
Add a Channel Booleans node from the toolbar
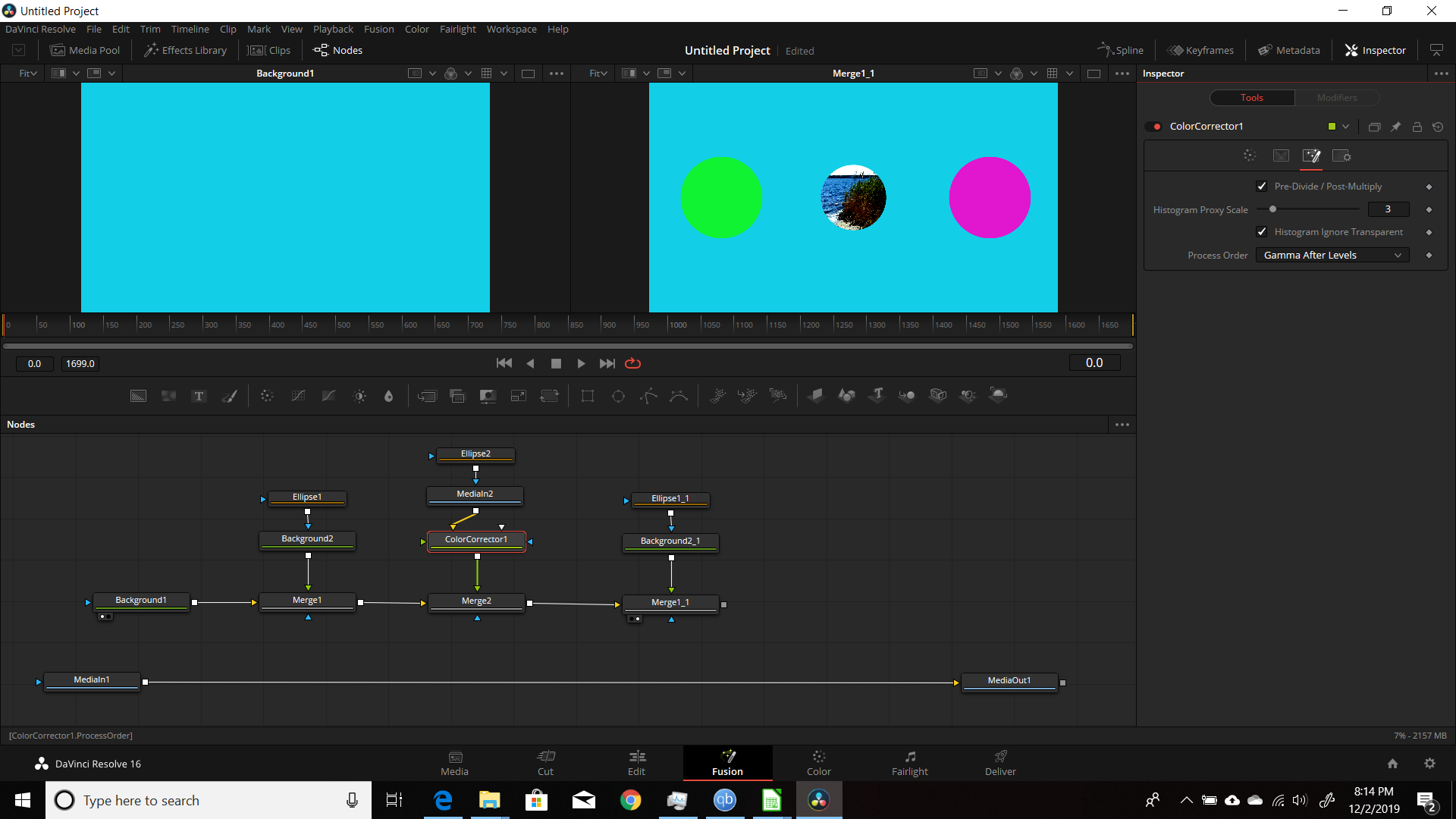457,396
